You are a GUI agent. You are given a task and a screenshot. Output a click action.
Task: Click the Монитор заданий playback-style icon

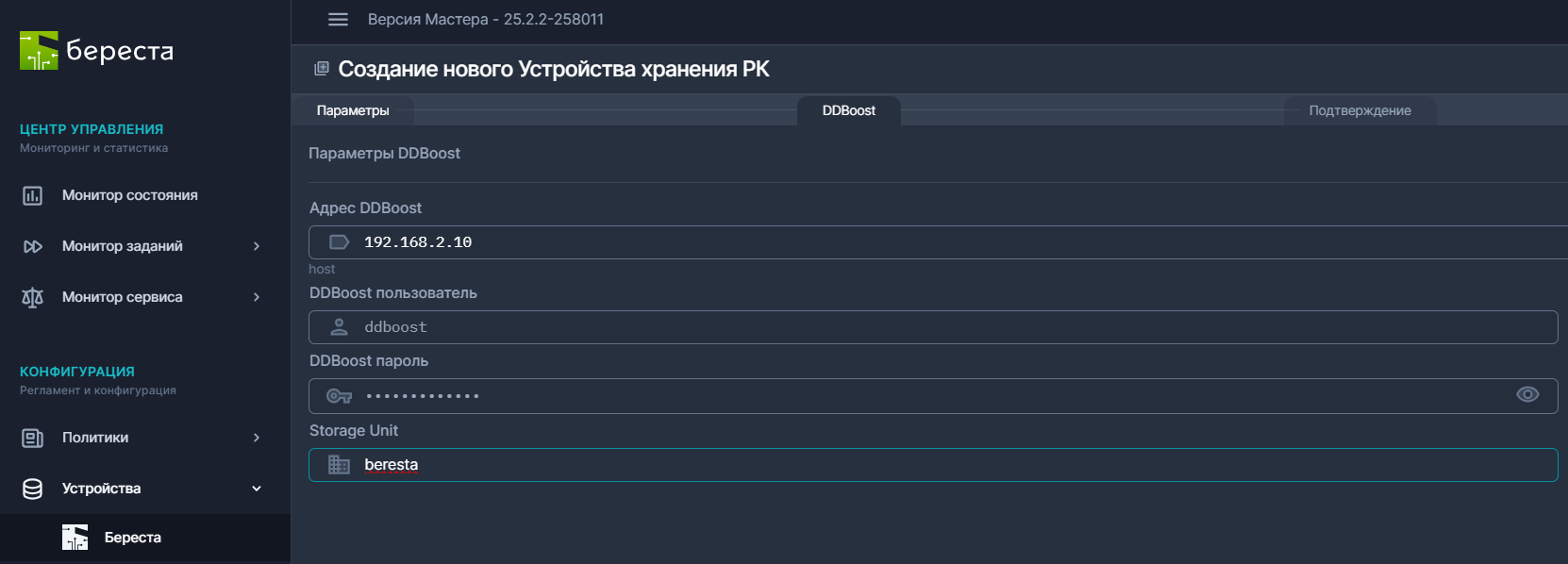[31, 246]
